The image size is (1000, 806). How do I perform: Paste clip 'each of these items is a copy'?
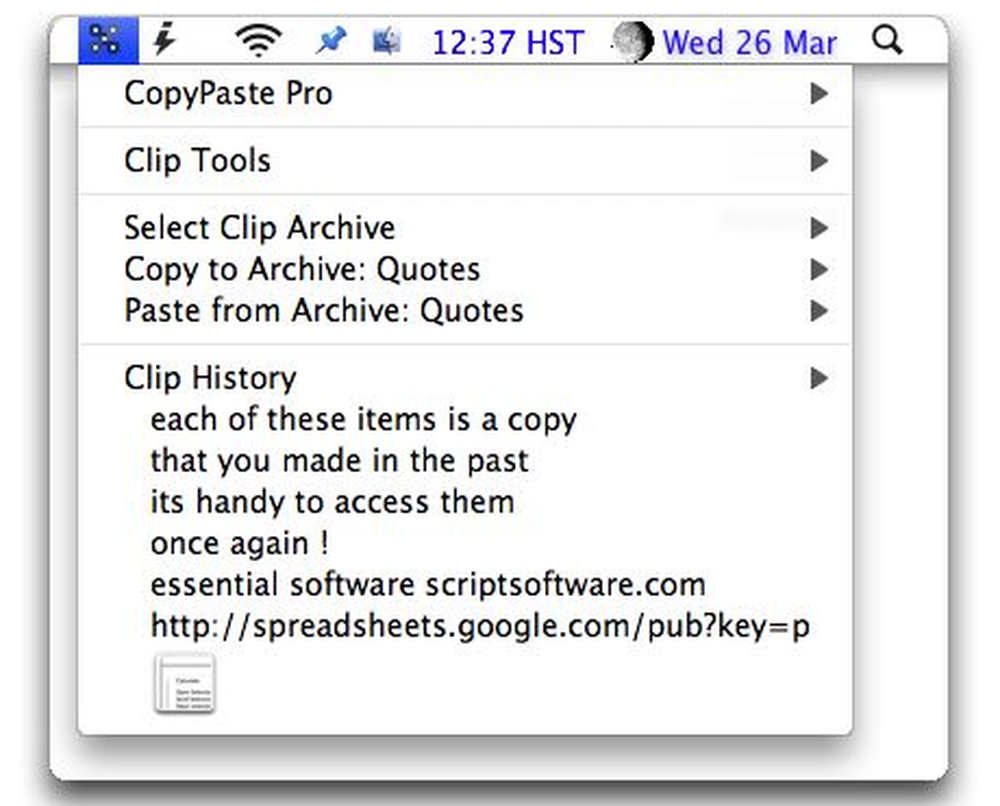coord(465,420)
